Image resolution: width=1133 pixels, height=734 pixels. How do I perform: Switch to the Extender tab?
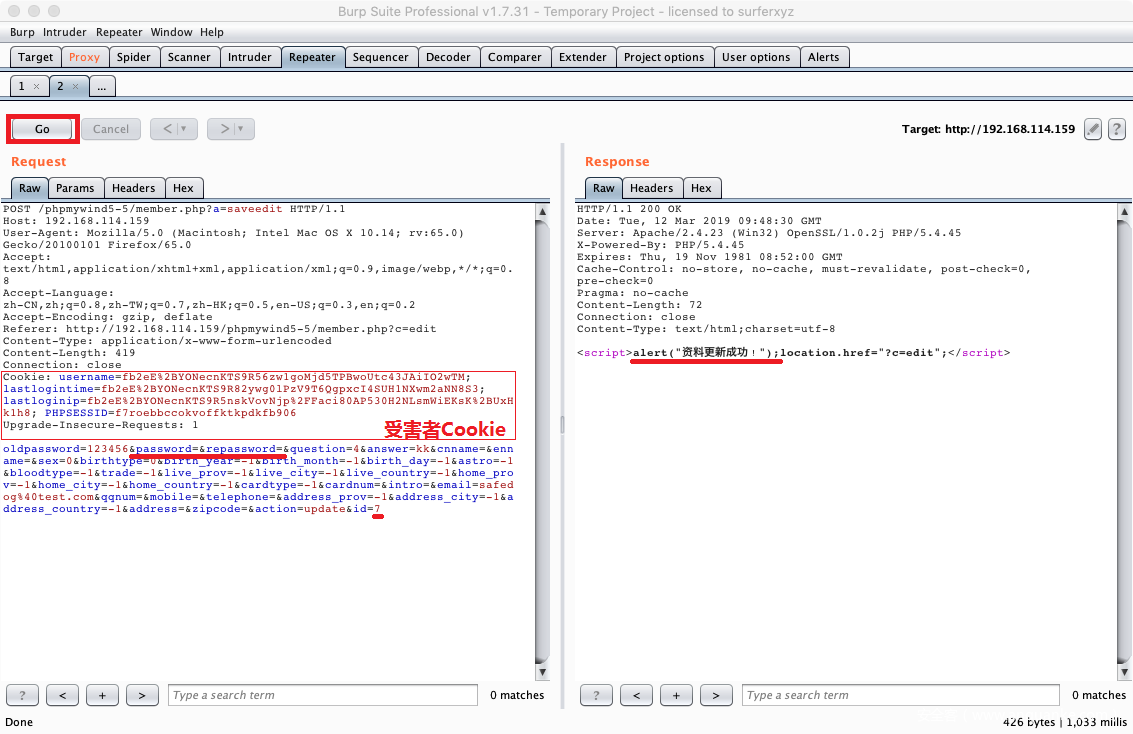pos(583,57)
